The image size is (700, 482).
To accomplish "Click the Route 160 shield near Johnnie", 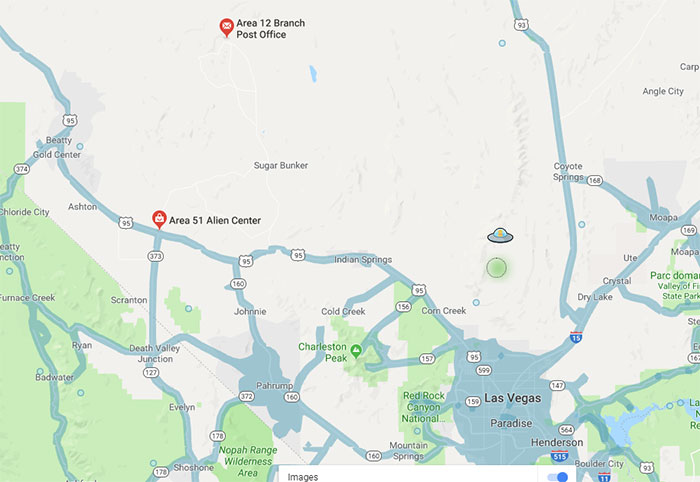I will [x=238, y=283].
